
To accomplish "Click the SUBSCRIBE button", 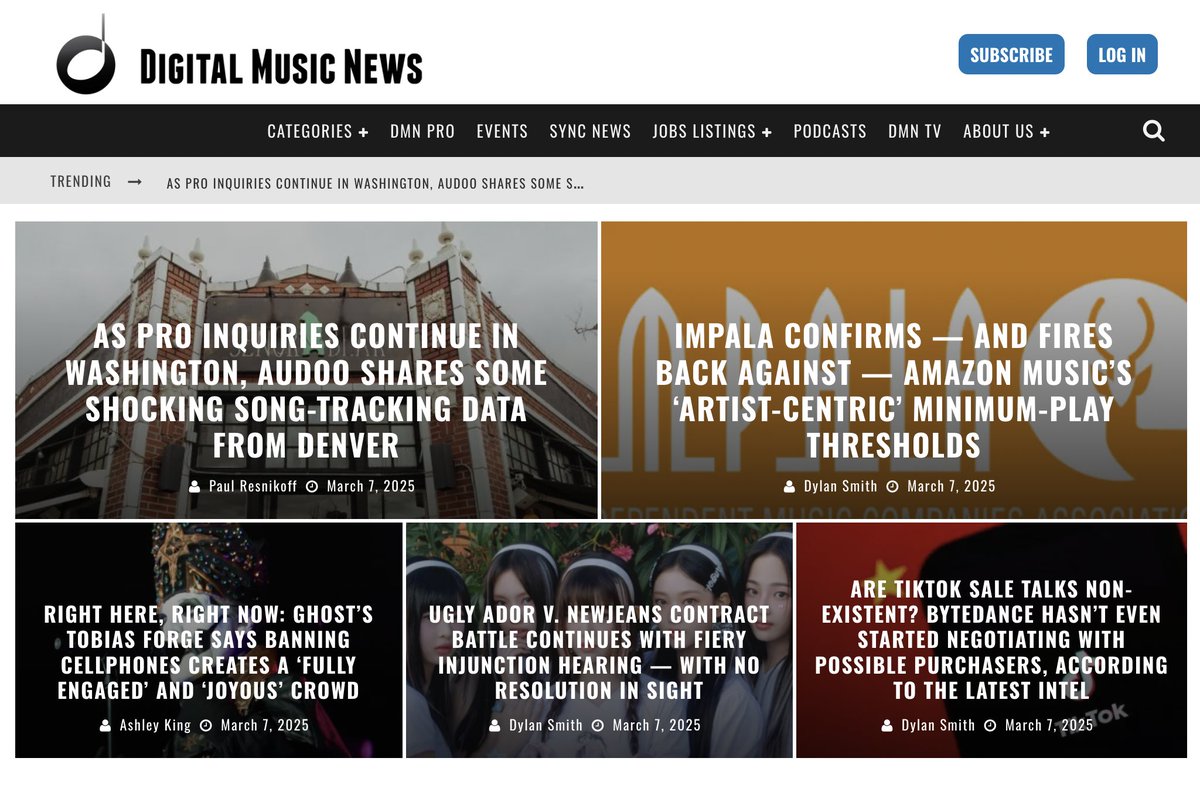I will click(x=1011, y=55).
